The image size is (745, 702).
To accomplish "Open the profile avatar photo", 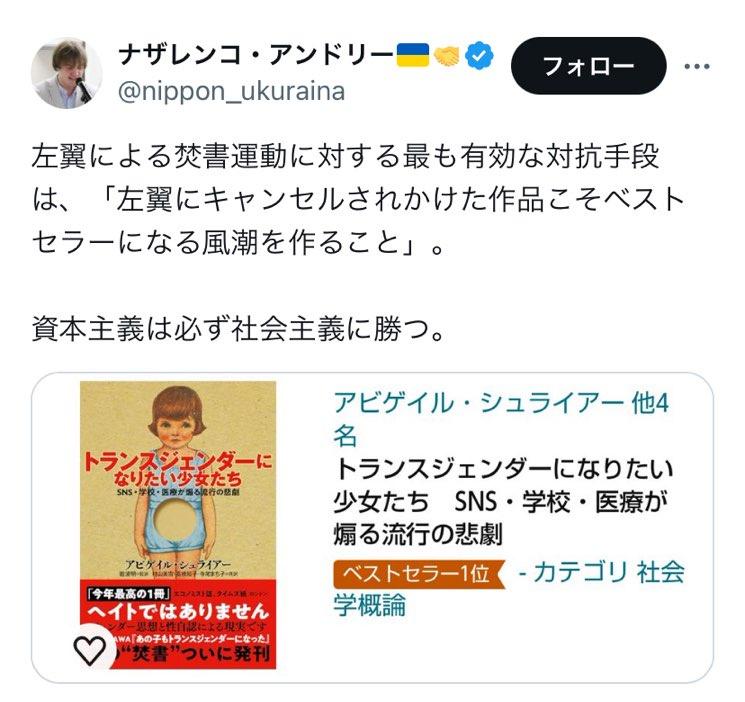I will 67,73.
